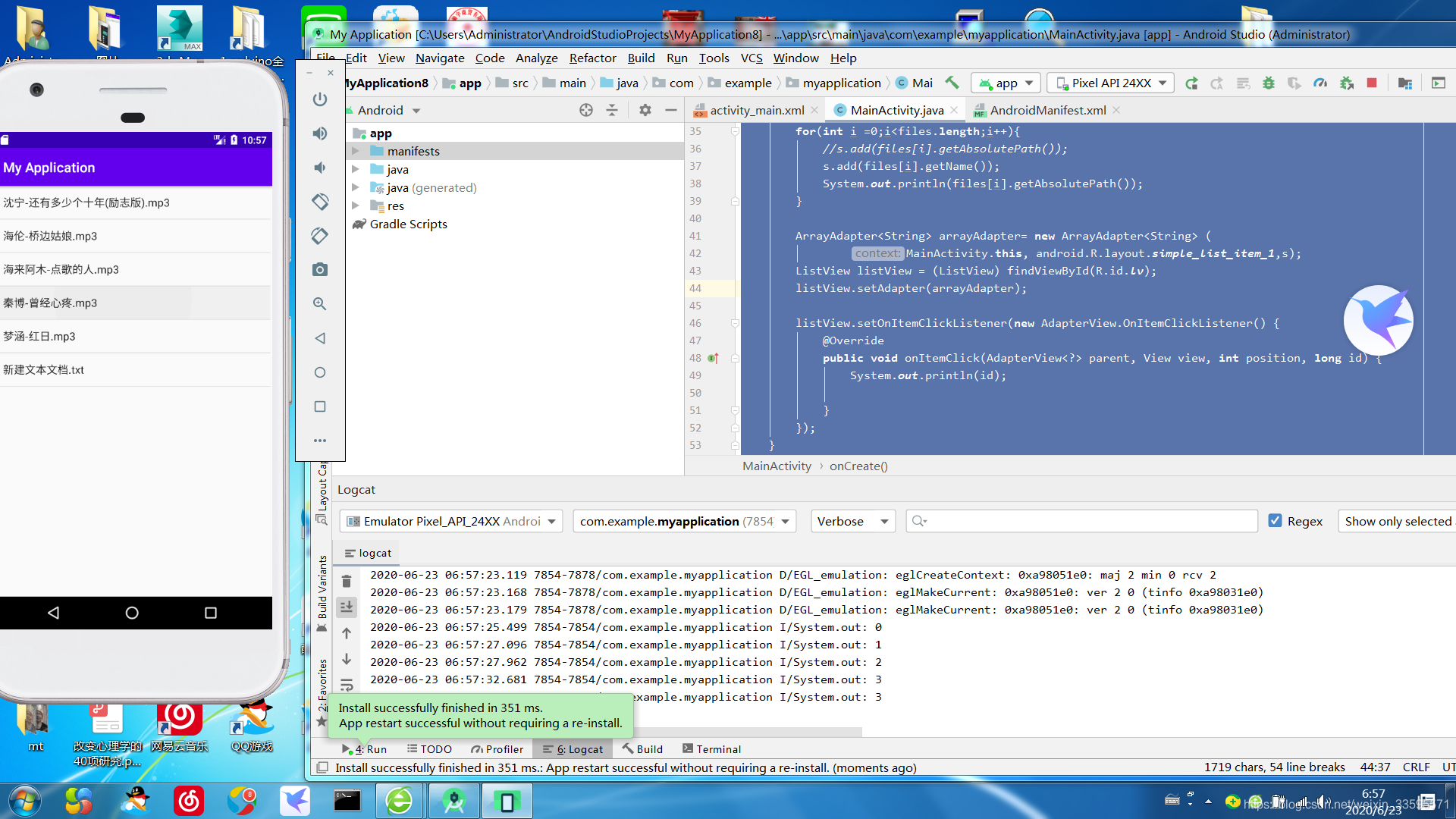Click emulator volume up icon
The width and height of the screenshot is (1456, 819).
pos(320,133)
